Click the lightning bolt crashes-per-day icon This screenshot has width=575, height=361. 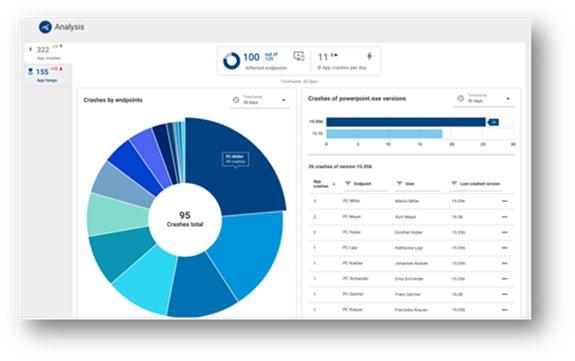pos(369,56)
